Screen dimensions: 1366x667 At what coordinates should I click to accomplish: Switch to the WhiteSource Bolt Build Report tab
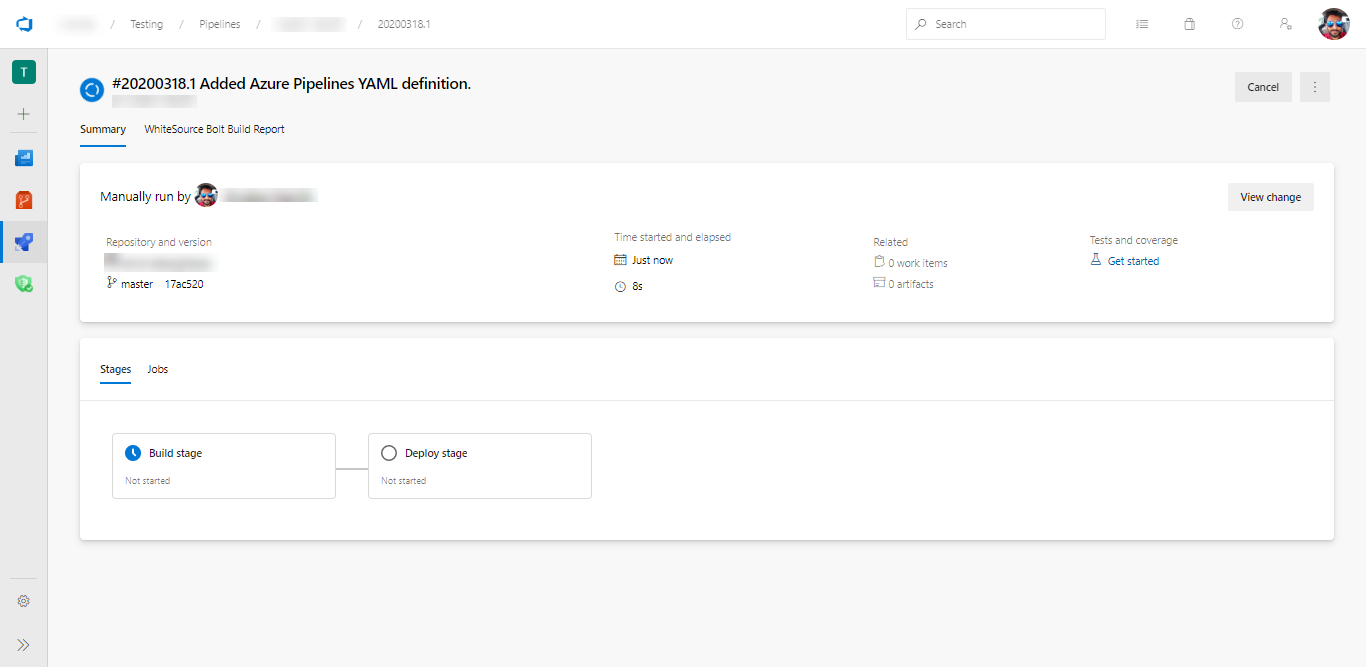[214, 129]
